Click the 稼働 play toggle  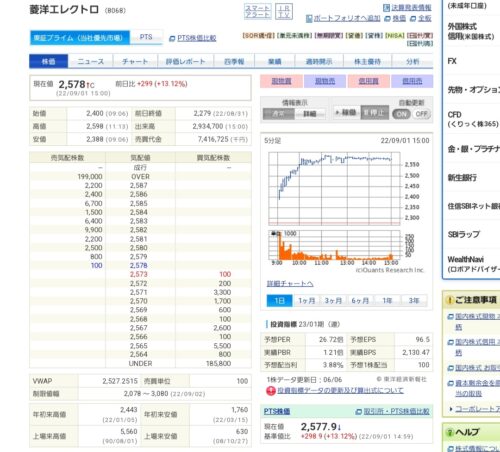(x=347, y=113)
